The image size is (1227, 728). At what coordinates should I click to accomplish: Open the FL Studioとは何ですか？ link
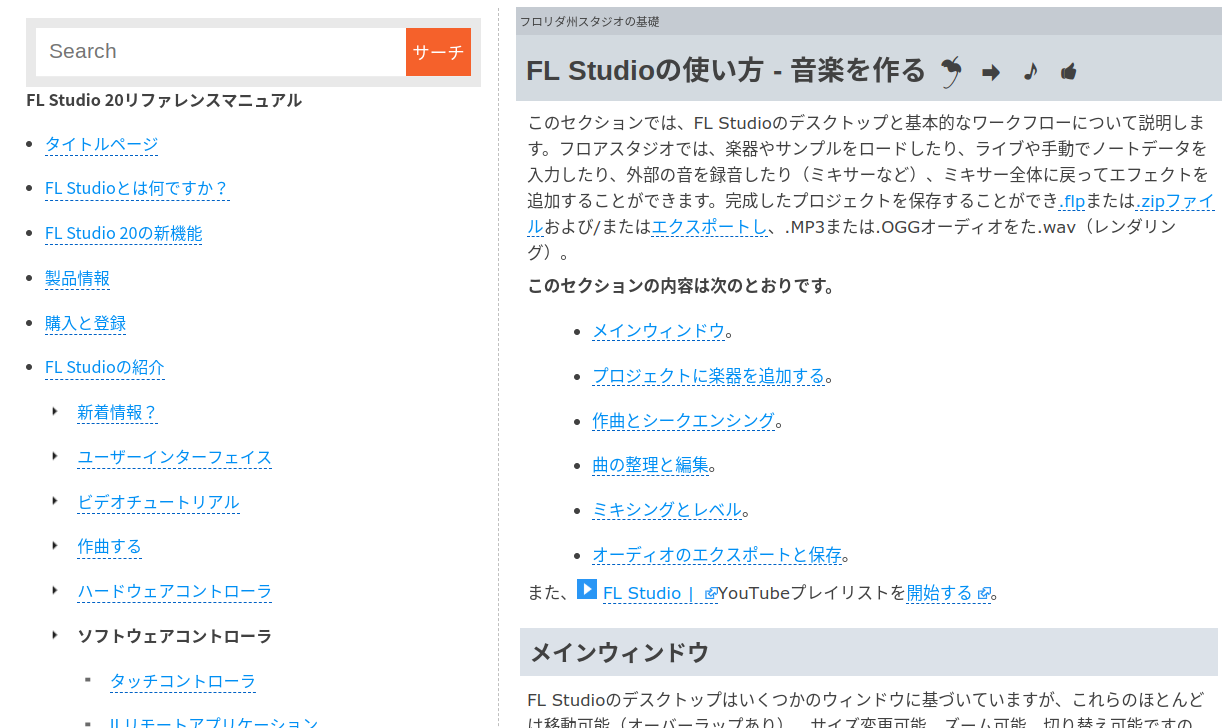coord(137,188)
